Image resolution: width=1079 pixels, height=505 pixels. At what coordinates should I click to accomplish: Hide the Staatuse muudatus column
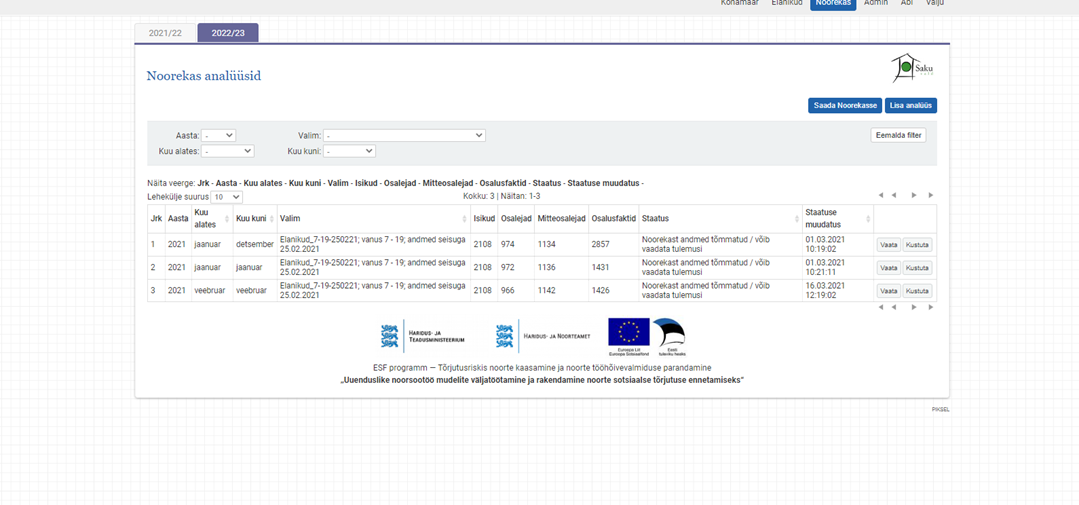(x=603, y=183)
